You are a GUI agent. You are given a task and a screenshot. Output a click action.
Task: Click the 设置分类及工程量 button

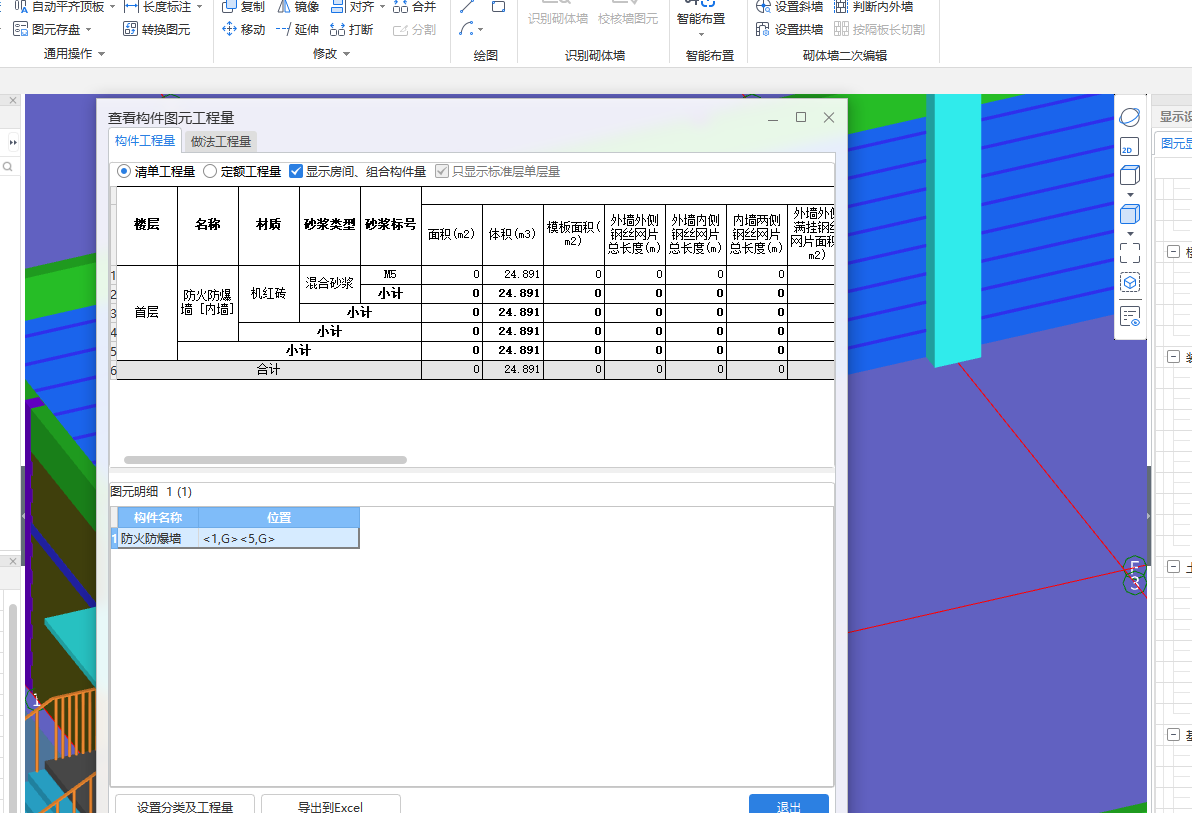(185, 805)
